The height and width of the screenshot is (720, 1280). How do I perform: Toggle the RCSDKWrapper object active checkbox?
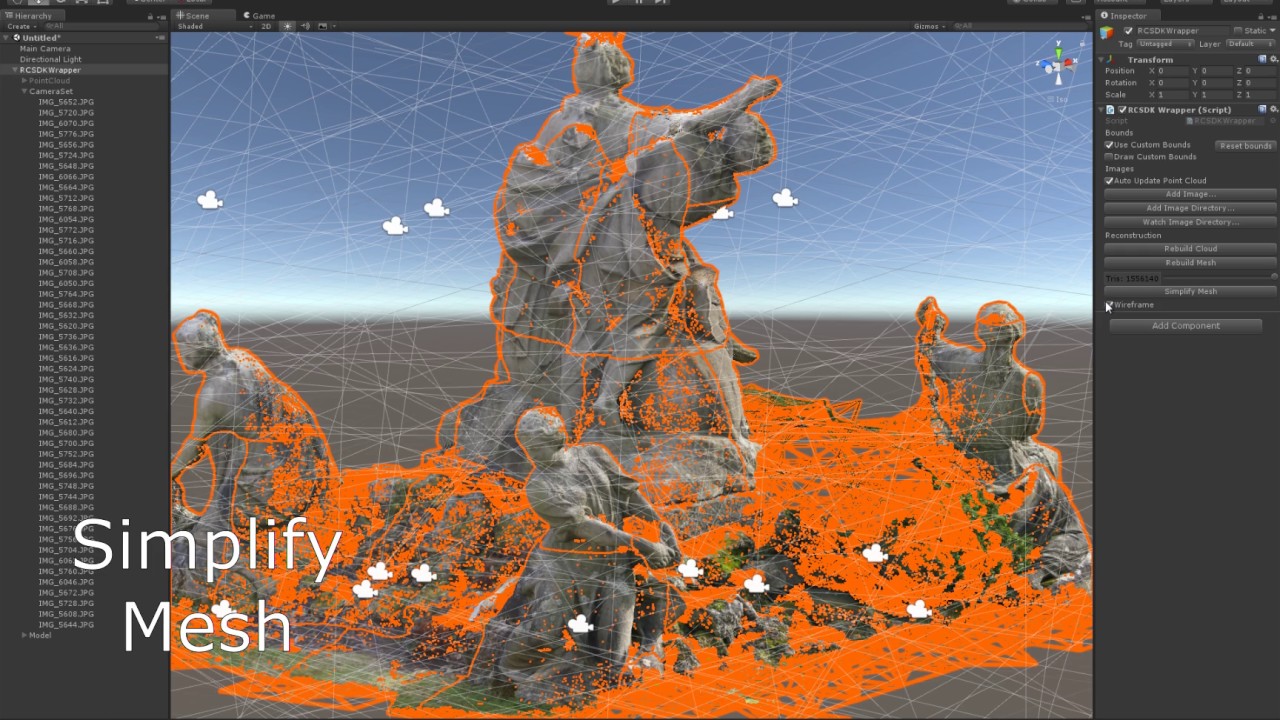[x=1128, y=31]
